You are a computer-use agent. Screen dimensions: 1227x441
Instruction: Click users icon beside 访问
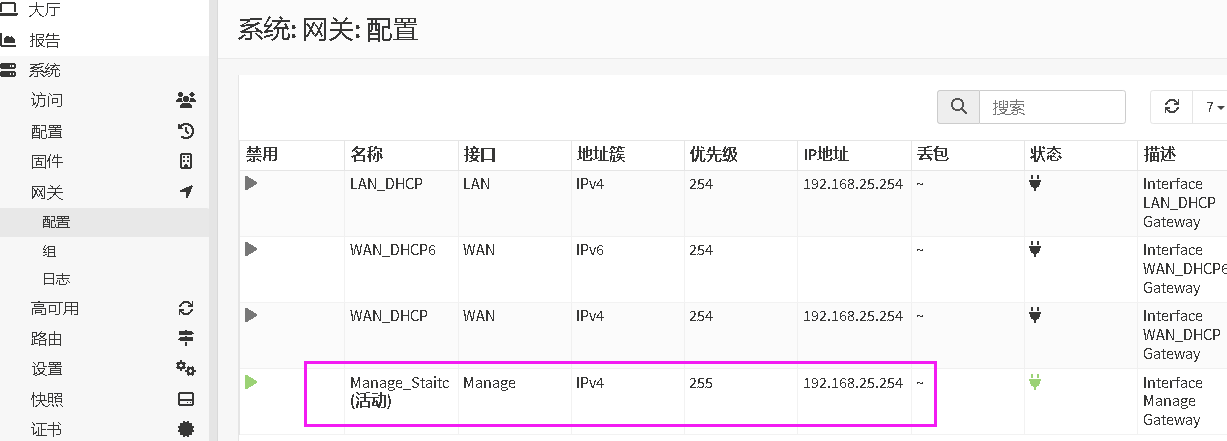tap(185, 99)
